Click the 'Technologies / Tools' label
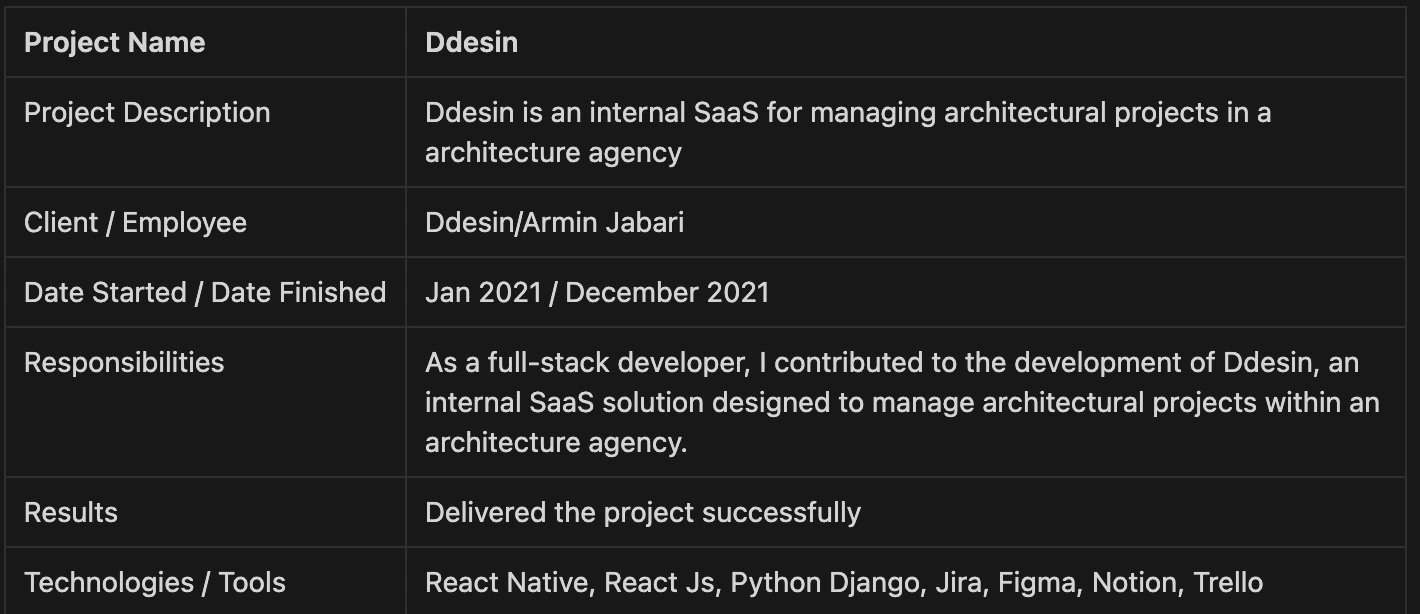Image resolution: width=1420 pixels, height=614 pixels. coord(155,582)
